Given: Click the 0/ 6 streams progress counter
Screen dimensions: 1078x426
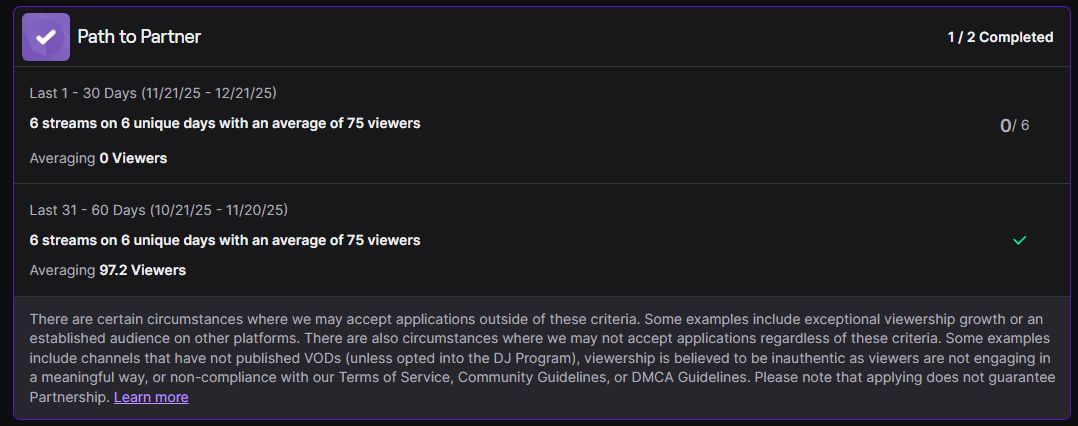Looking at the screenshot, I should pyautogui.click(x=1014, y=125).
